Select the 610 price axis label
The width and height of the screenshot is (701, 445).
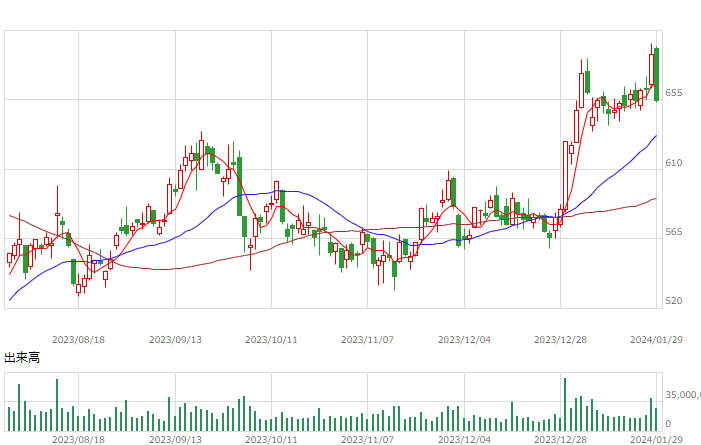pyautogui.click(x=674, y=163)
